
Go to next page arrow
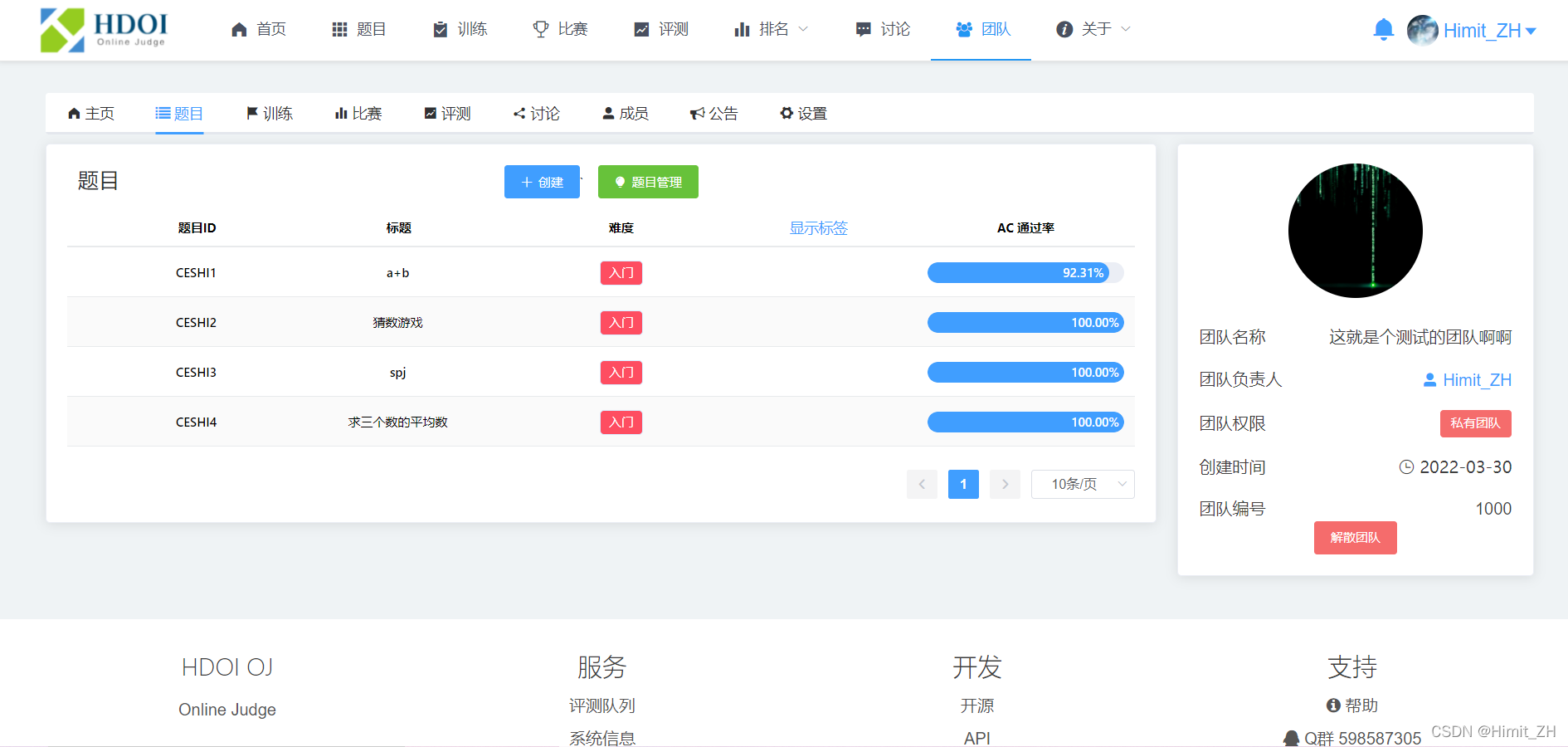(x=1005, y=484)
